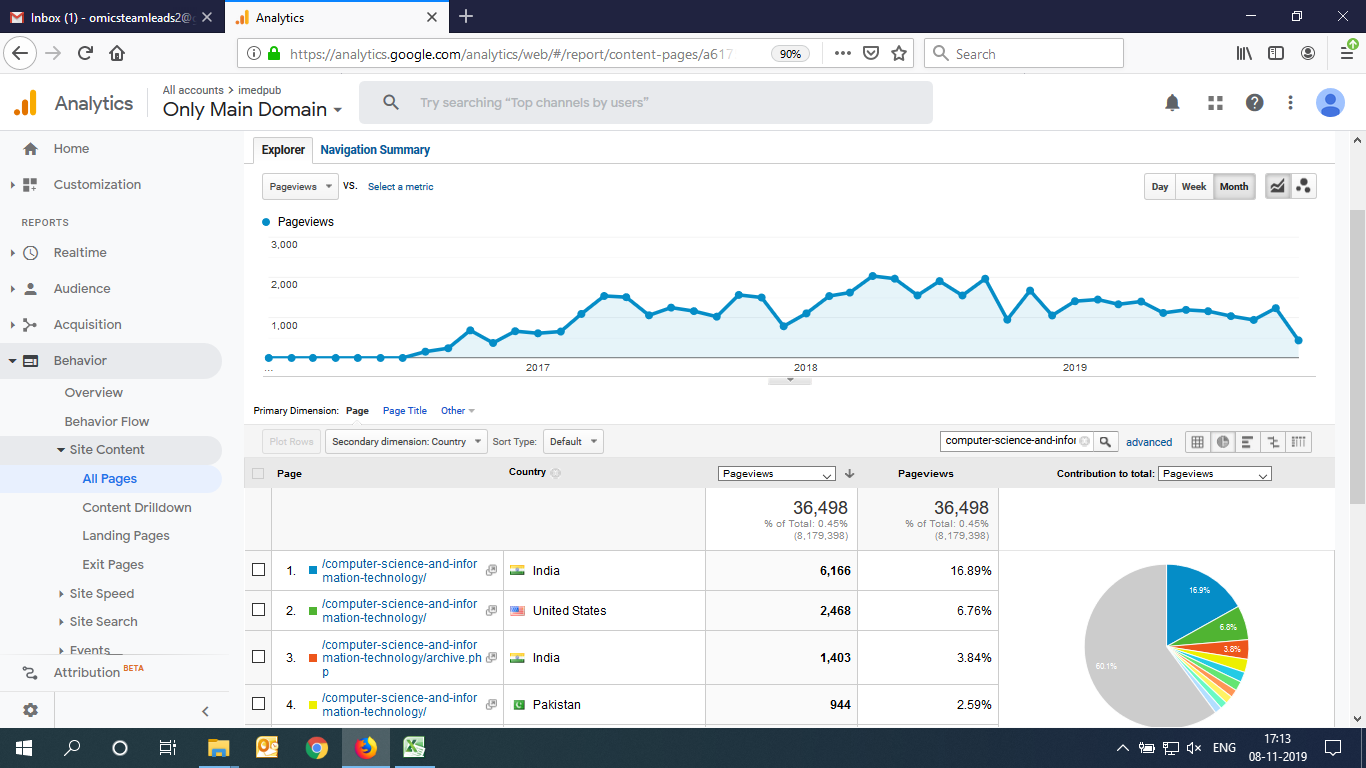
Task: Expand the Audience section in sidebar
Action: (82, 288)
